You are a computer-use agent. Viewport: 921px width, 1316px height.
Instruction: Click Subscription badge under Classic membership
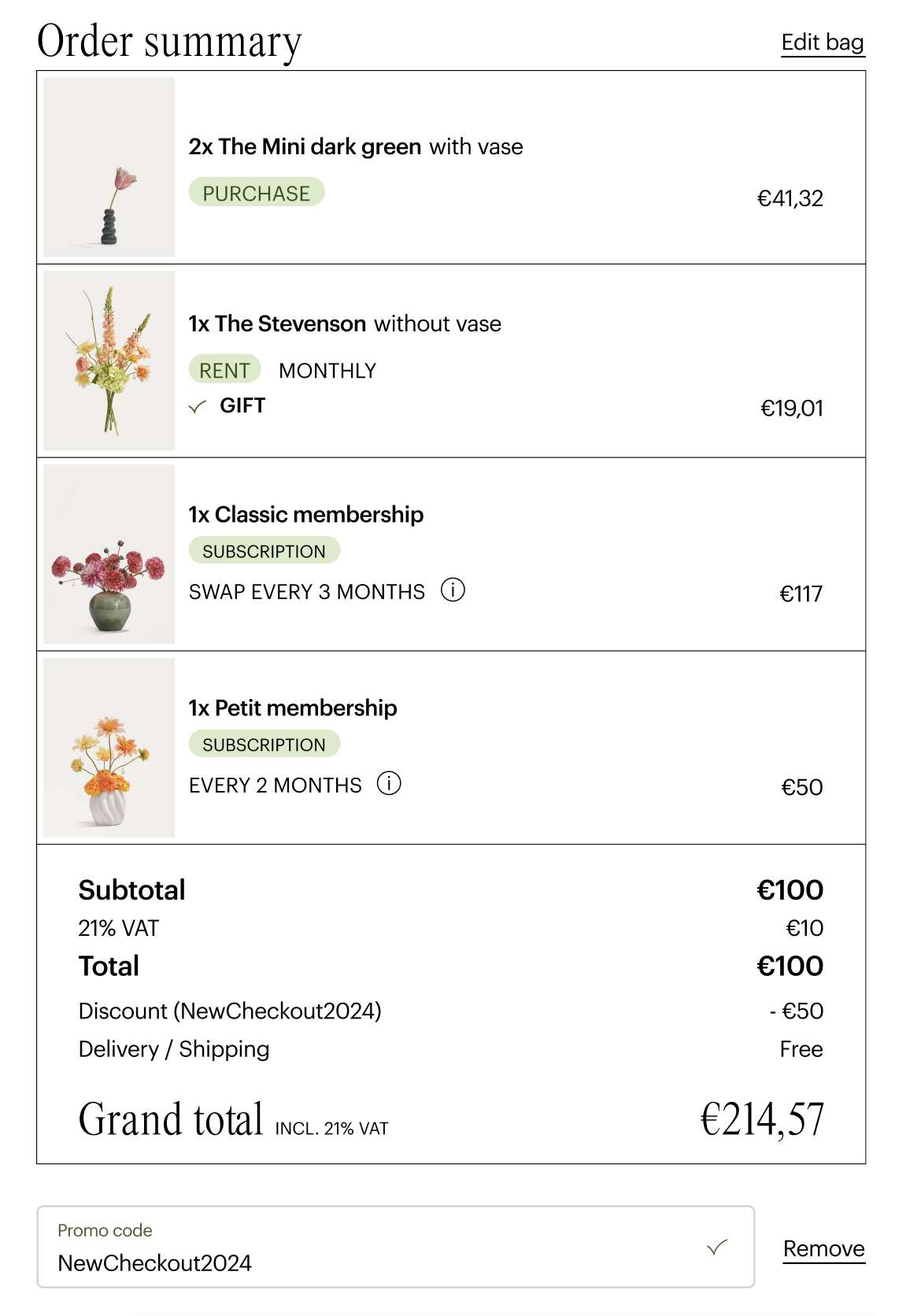point(264,551)
